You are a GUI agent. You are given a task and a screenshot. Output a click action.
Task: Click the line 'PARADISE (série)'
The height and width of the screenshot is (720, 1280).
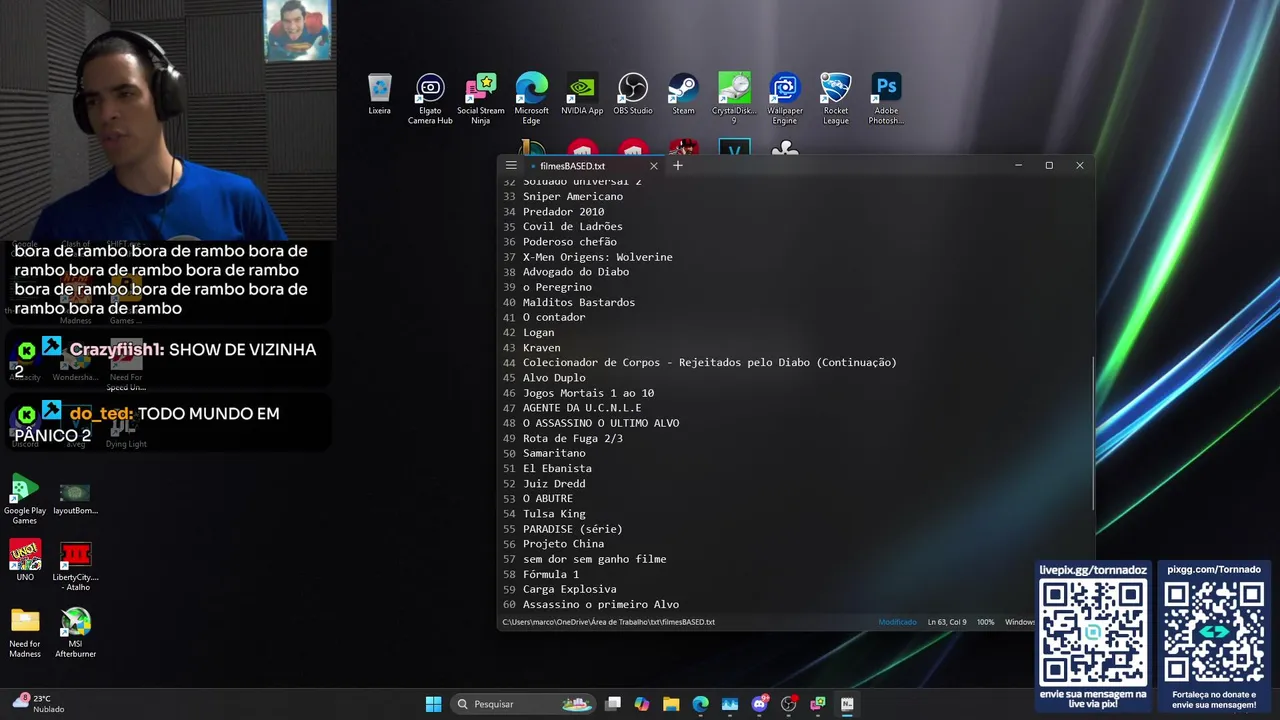[x=573, y=529]
